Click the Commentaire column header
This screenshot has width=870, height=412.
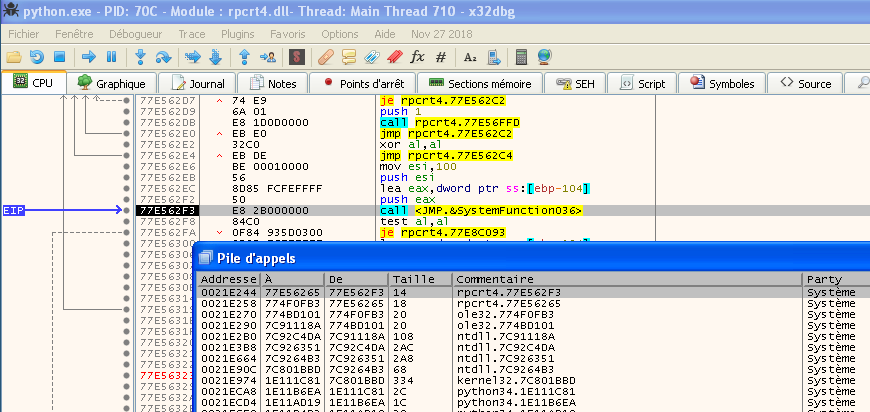[x=628, y=279]
